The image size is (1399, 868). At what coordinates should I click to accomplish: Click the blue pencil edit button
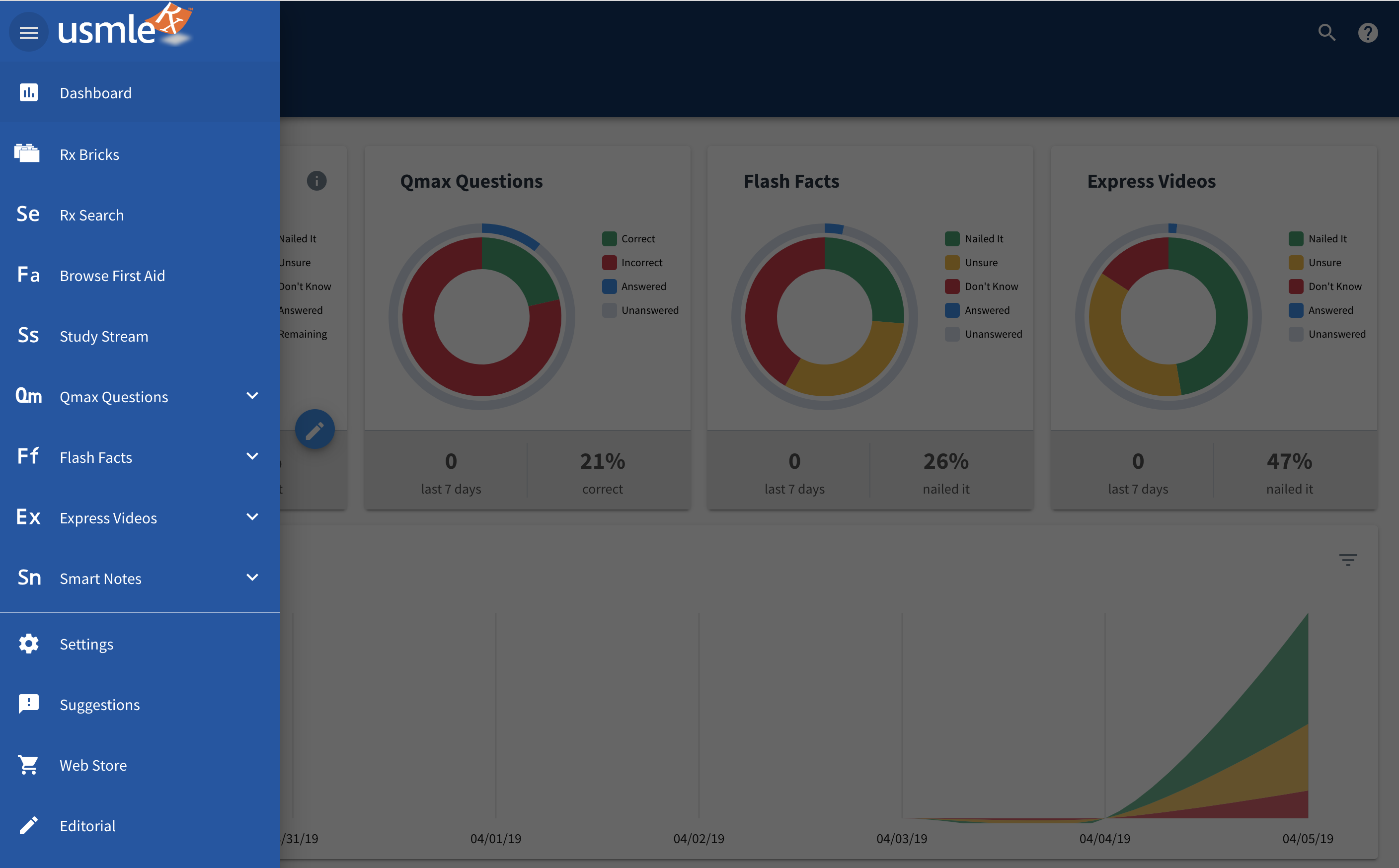[x=314, y=430]
